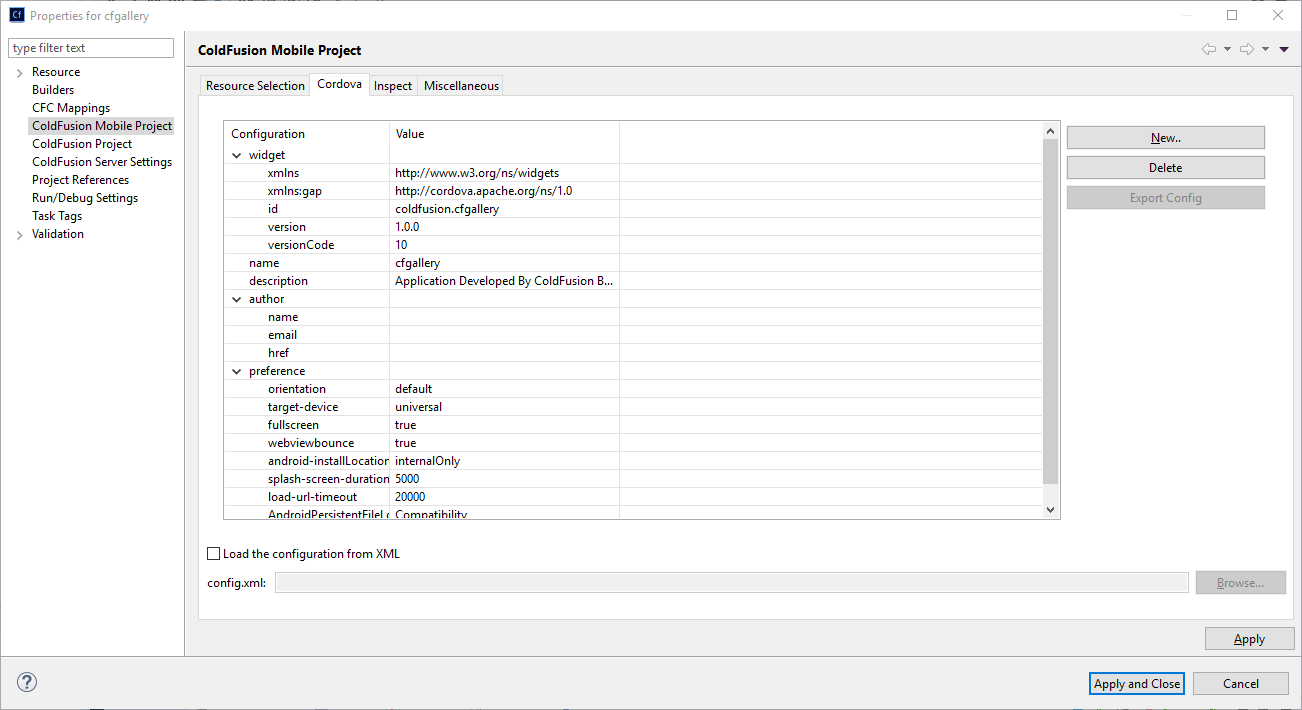Open the Inspect tab
Image resolution: width=1302 pixels, height=710 pixels.
[393, 86]
